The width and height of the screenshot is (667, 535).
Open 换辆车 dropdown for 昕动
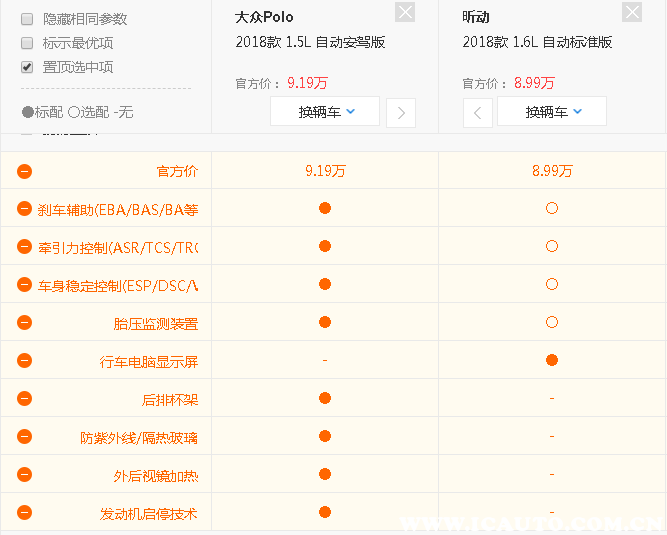(x=552, y=111)
